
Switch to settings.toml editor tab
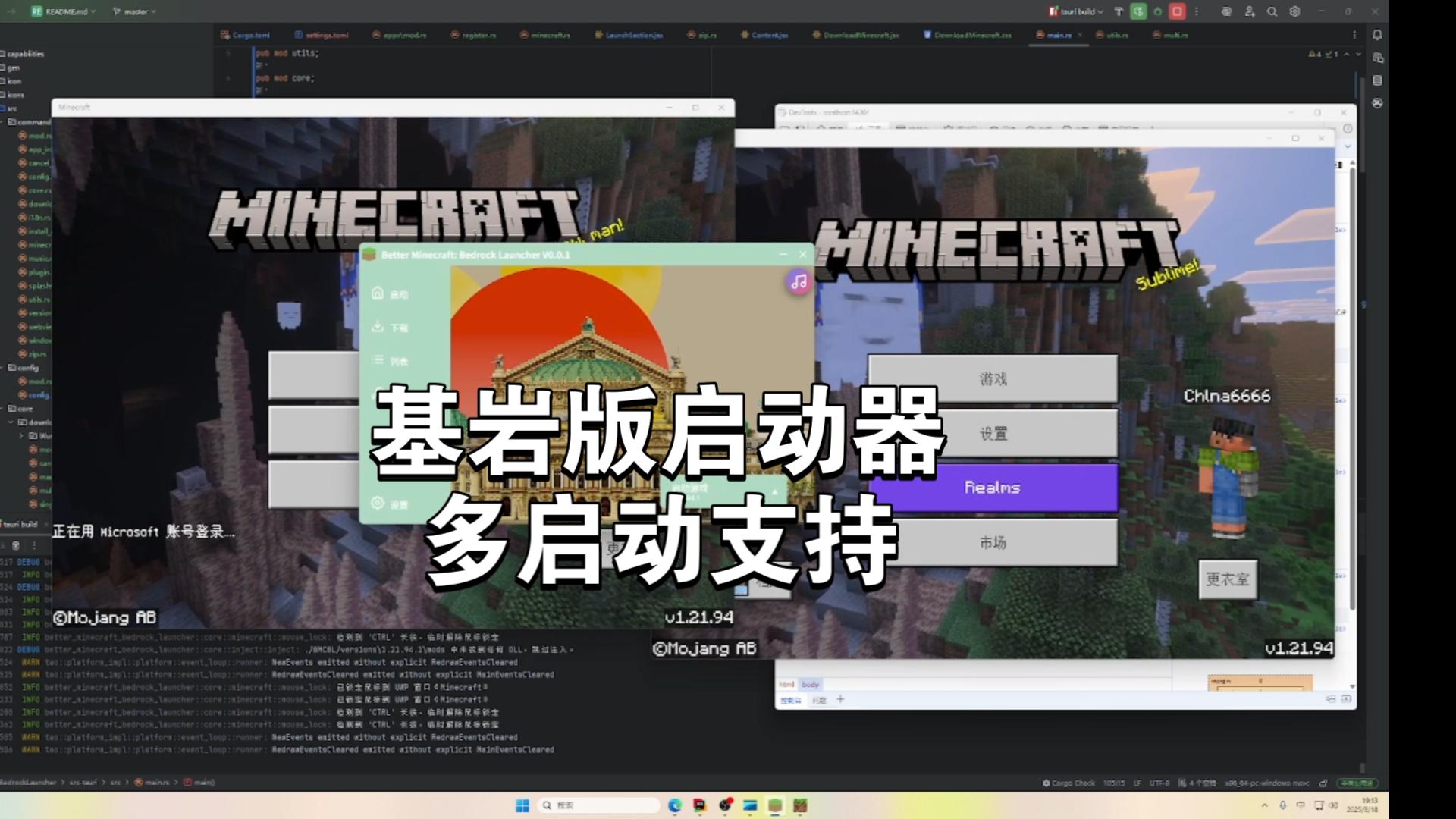[x=322, y=35]
